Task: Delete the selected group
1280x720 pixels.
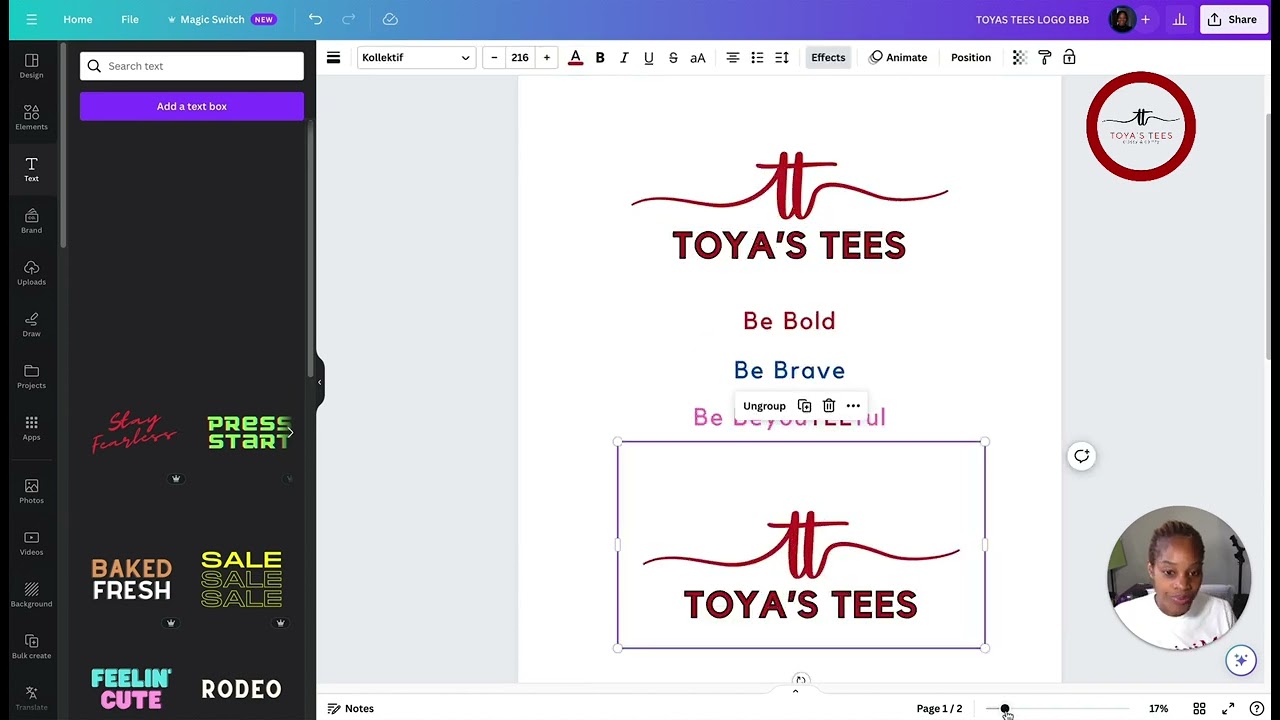Action: point(829,406)
